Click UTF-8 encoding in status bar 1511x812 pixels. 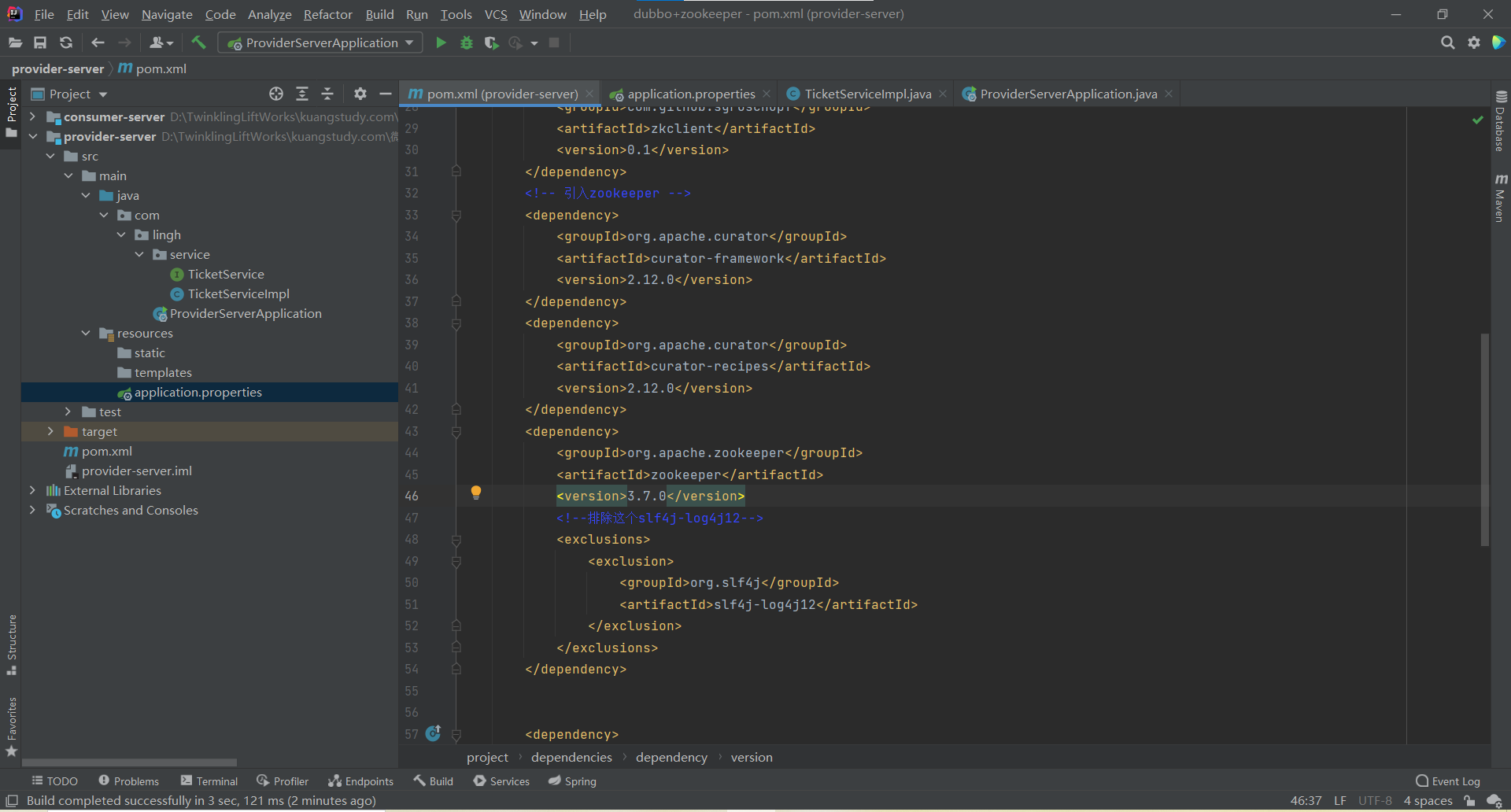pyautogui.click(x=1375, y=801)
